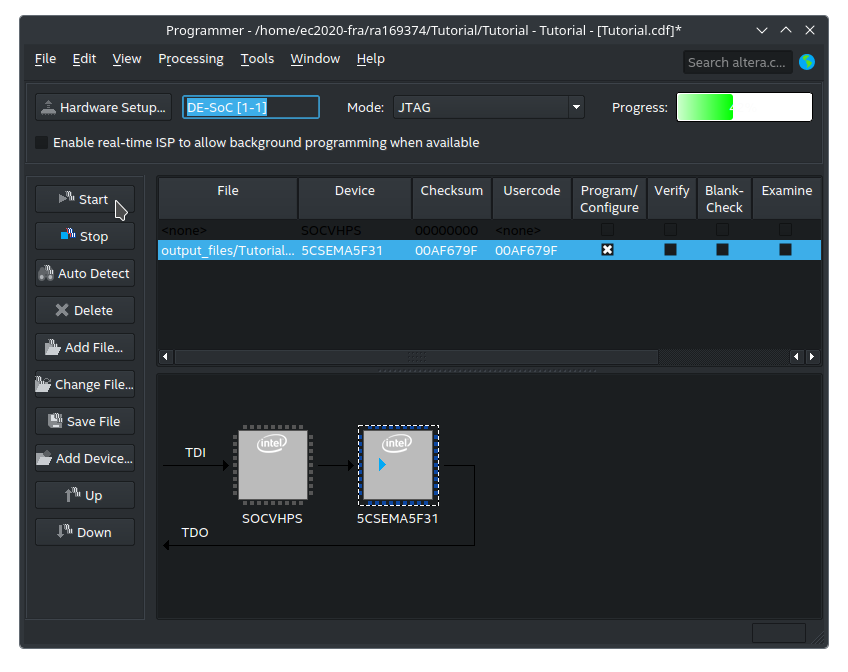
Task: Click the Examine column header
Action: [787, 198]
